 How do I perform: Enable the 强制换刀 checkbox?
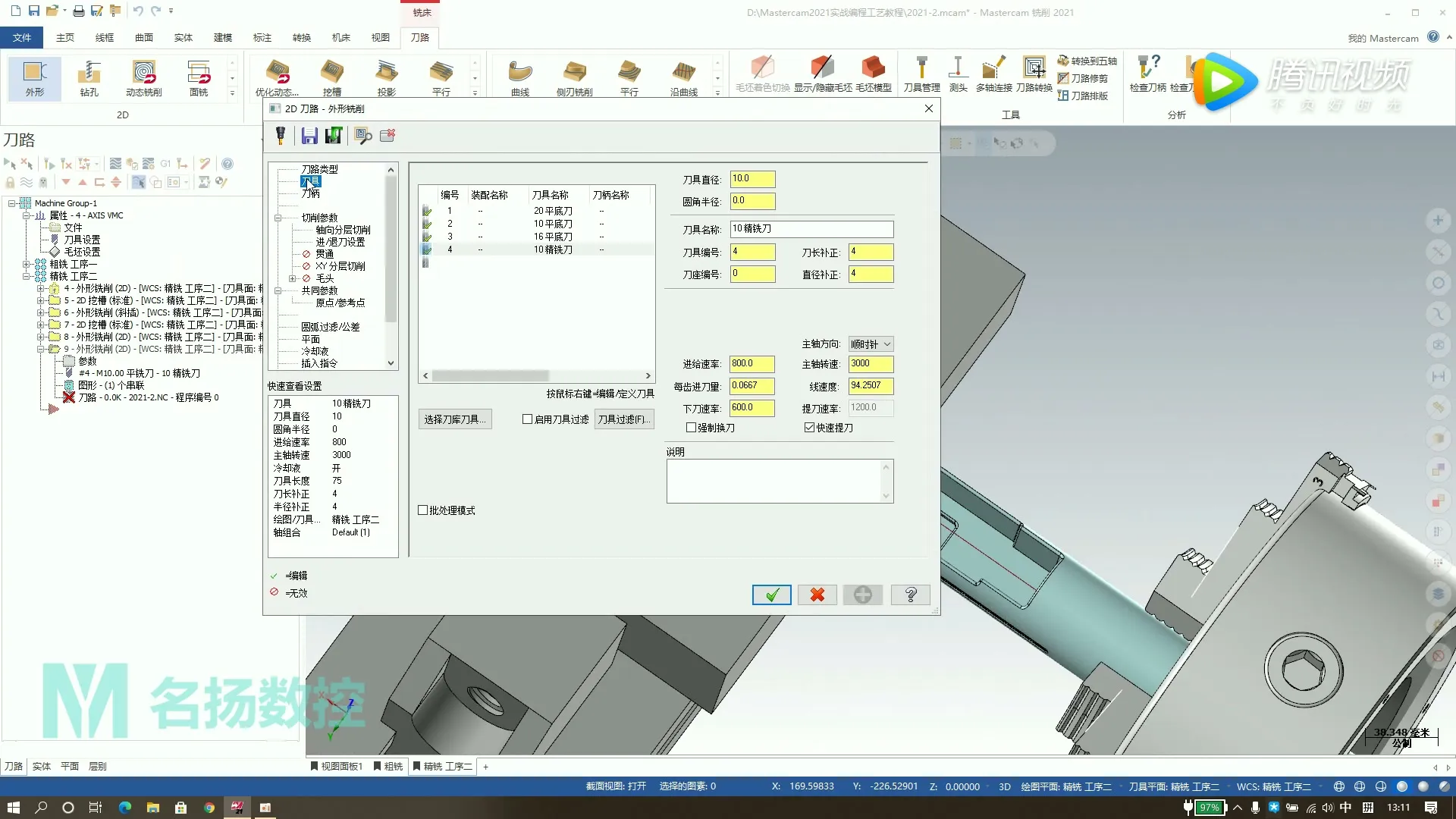click(691, 428)
